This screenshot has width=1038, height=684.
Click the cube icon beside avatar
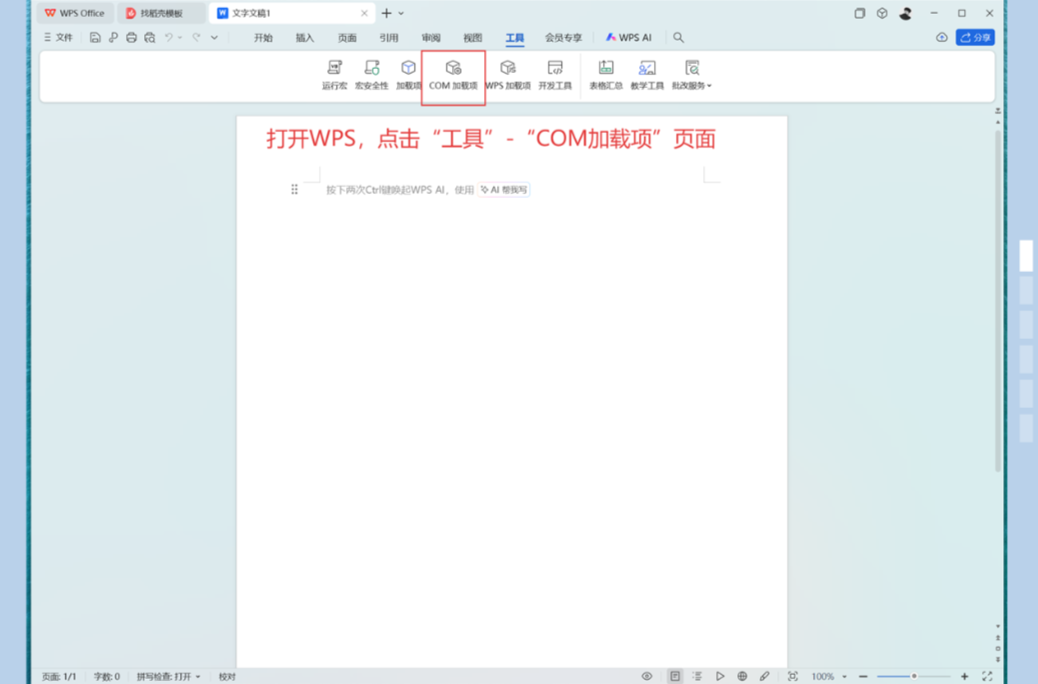[x=882, y=13]
